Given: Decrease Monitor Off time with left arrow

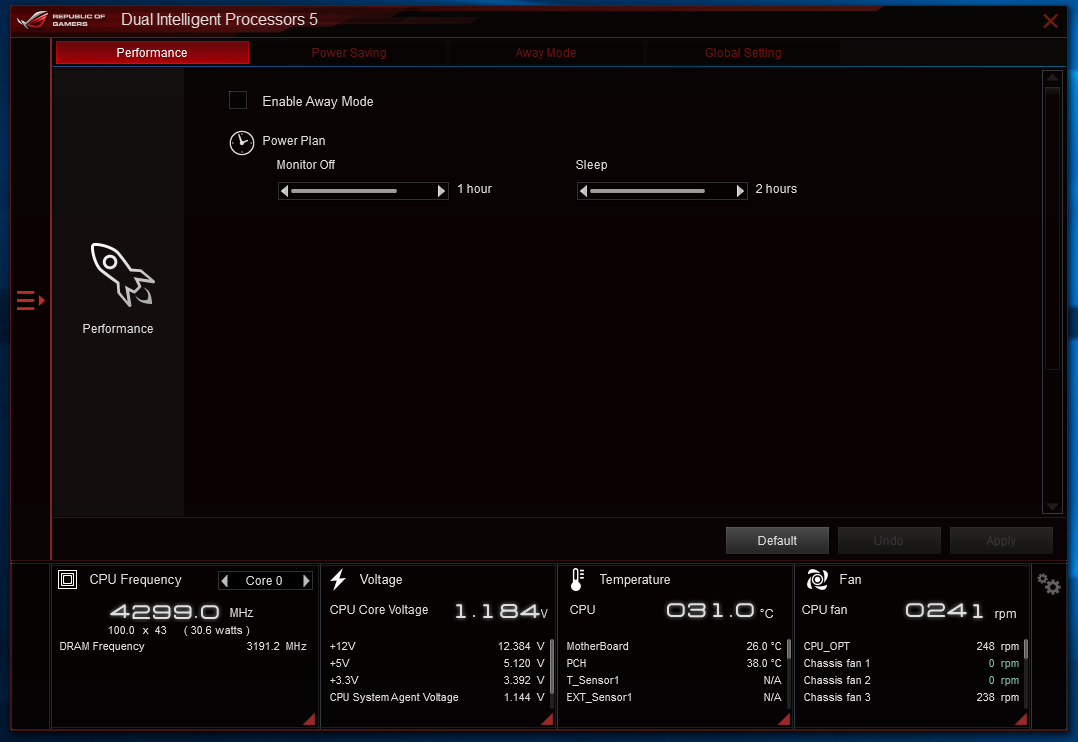Looking at the screenshot, I should click(284, 190).
